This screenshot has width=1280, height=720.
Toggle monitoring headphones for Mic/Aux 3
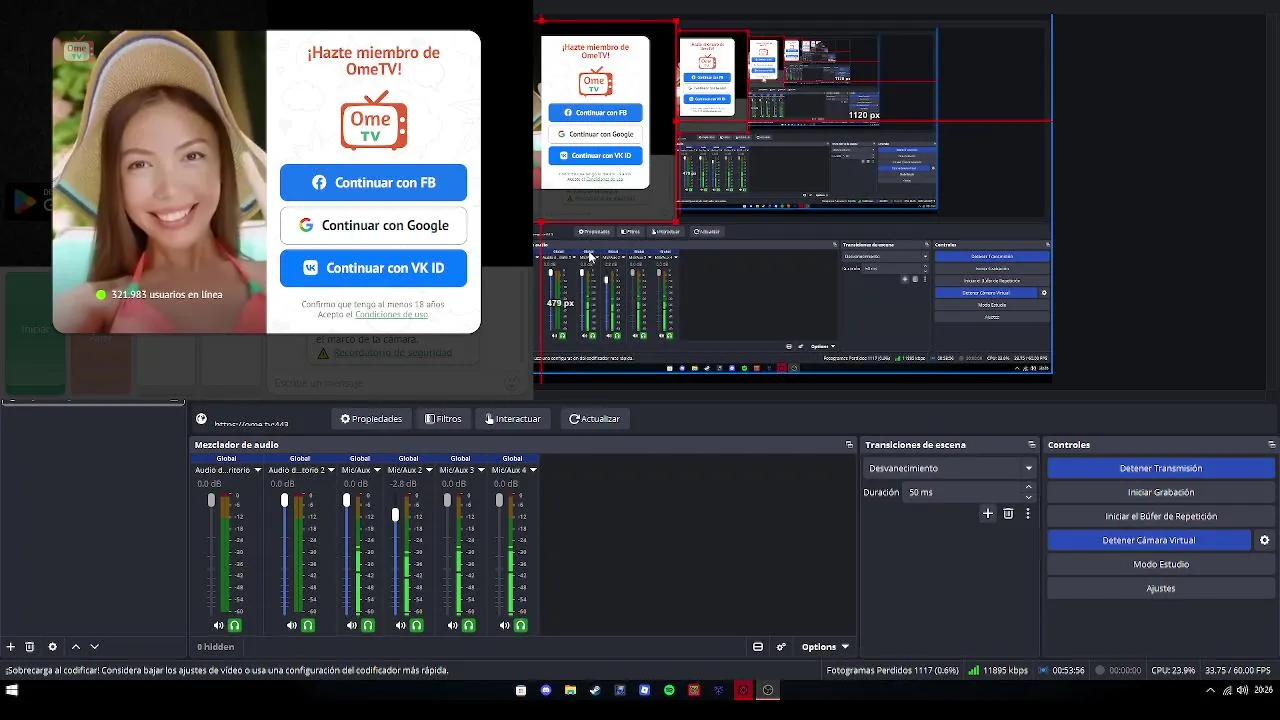(469, 625)
